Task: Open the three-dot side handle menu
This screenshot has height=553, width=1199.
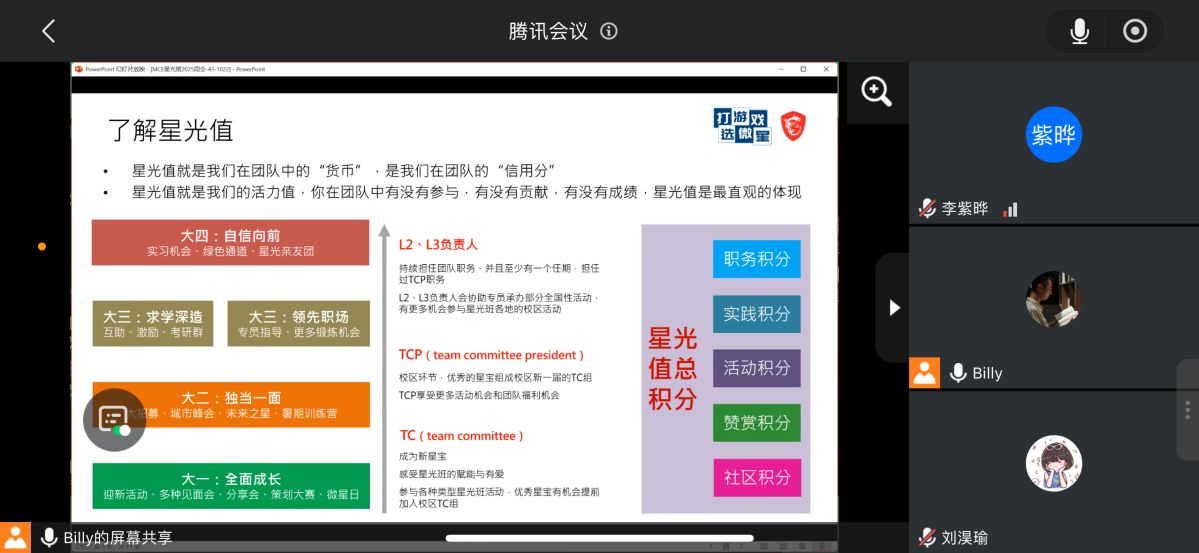Action: tap(1187, 409)
